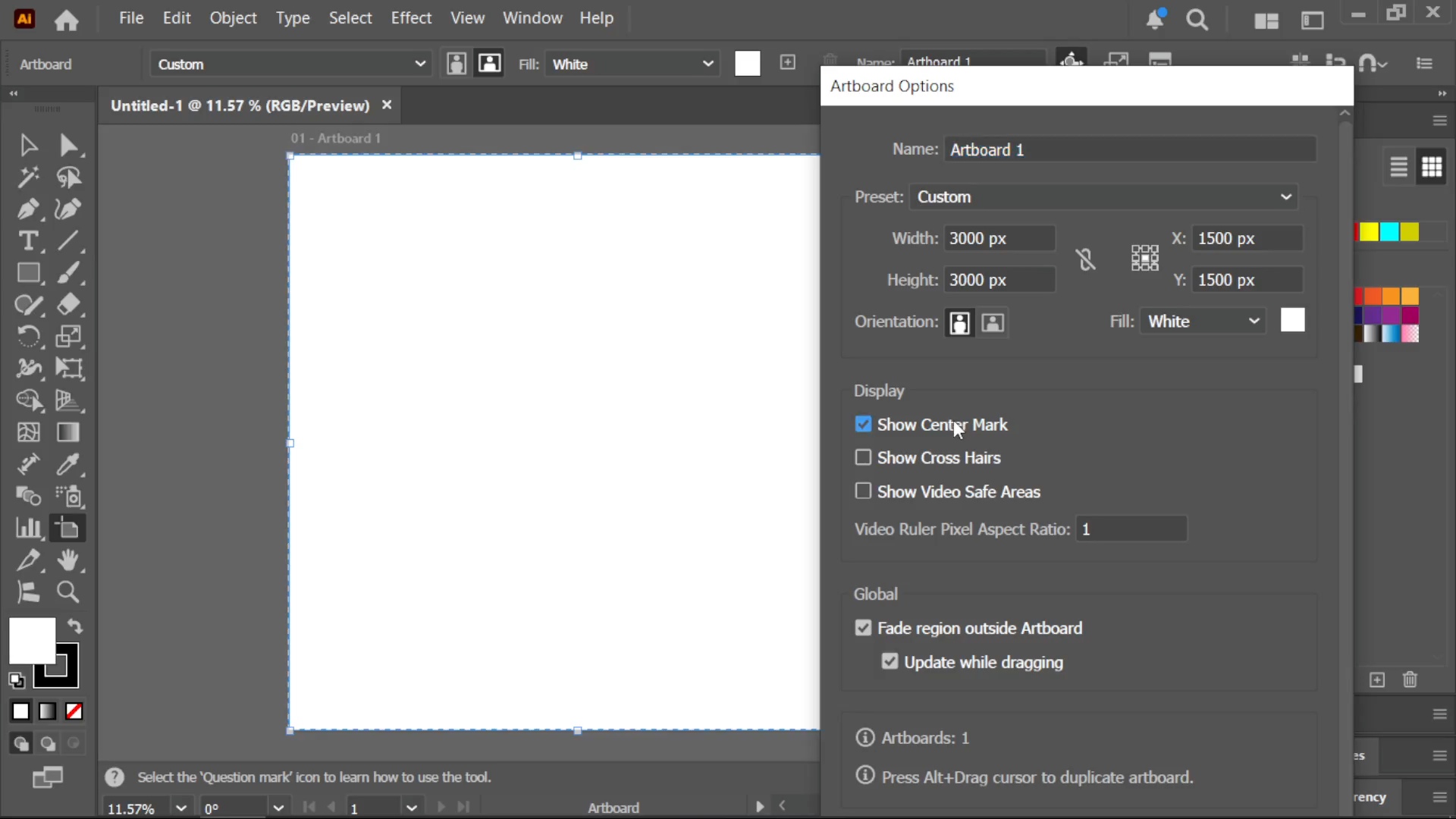Uncheck Show Center Mark
Screen dimensions: 1456x819
point(863,425)
